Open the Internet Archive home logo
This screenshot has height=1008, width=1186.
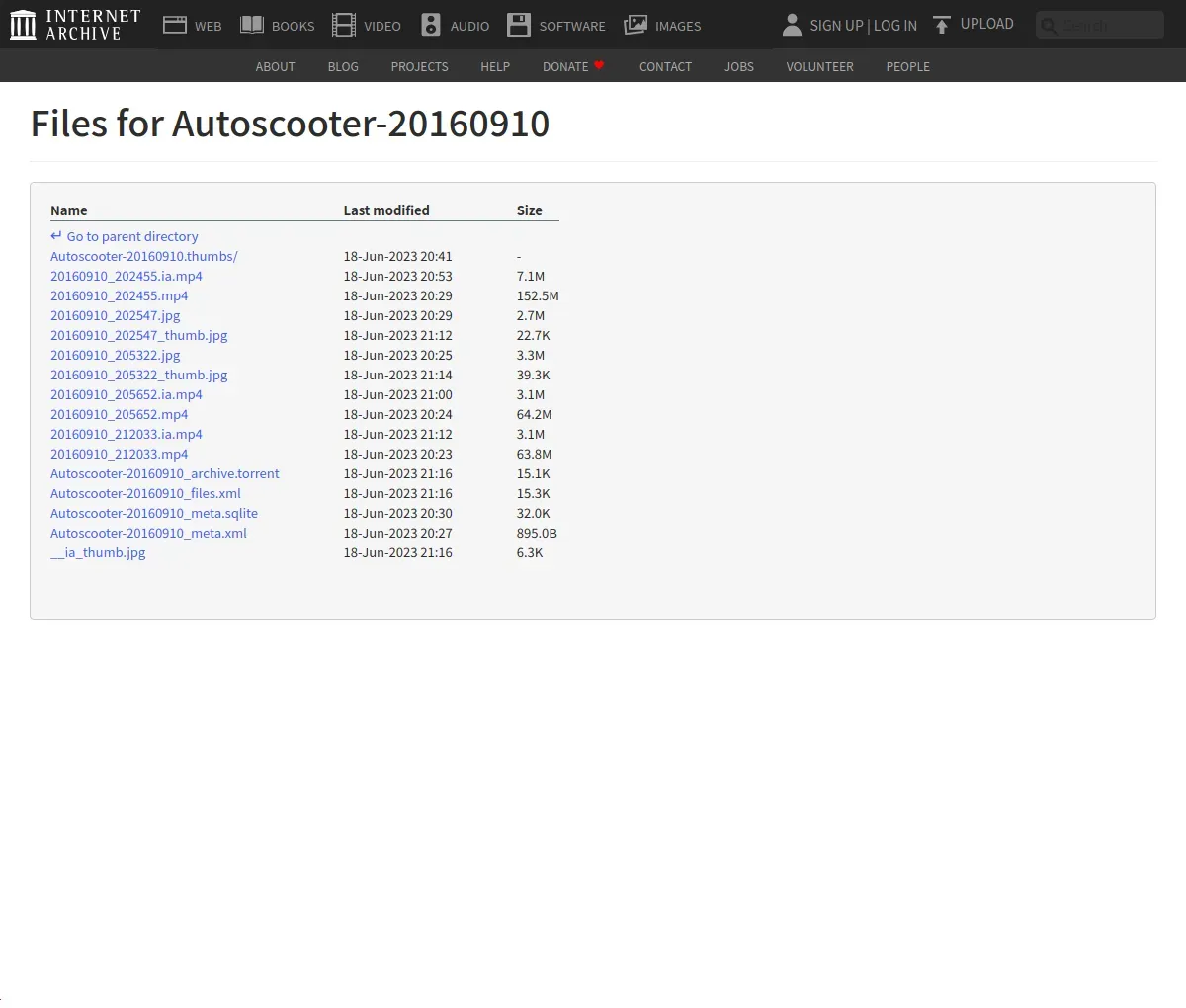tap(75, 25)
